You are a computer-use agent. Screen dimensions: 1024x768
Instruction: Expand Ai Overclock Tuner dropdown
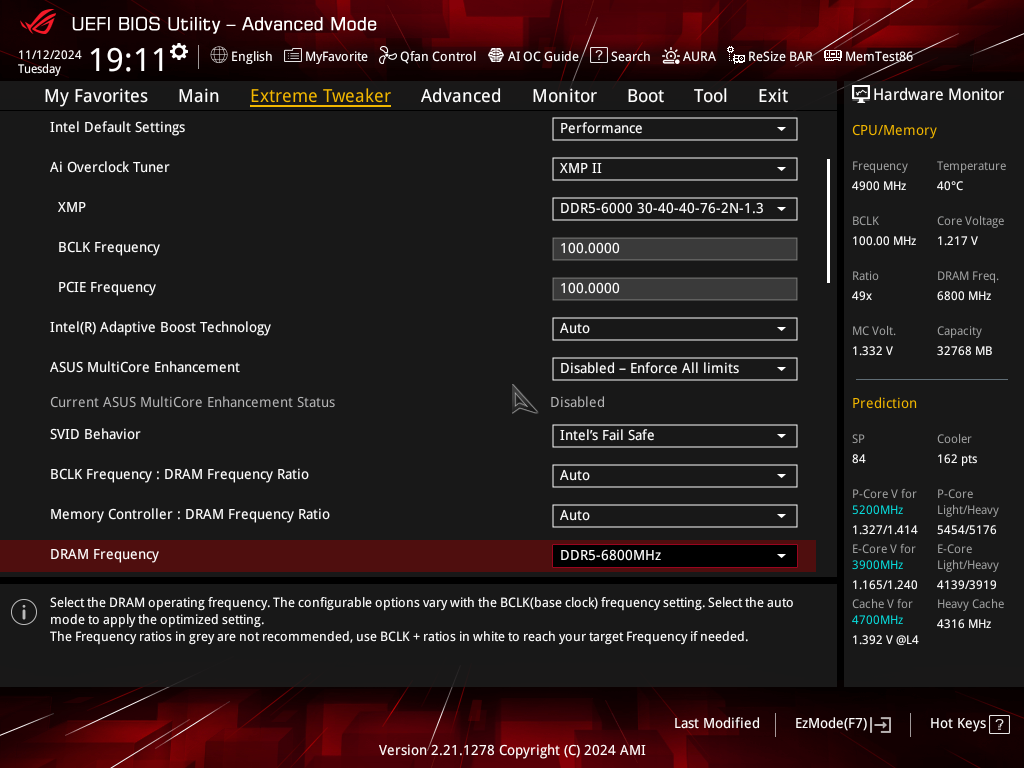point(675,168)
